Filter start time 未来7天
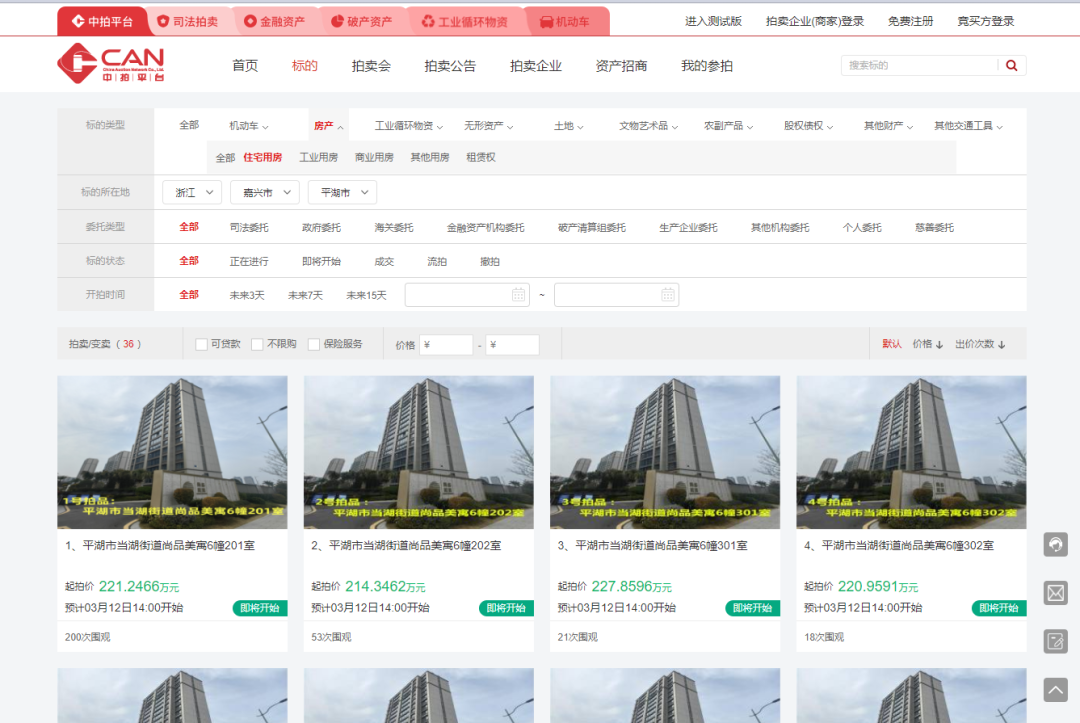 tap(305, 295)
